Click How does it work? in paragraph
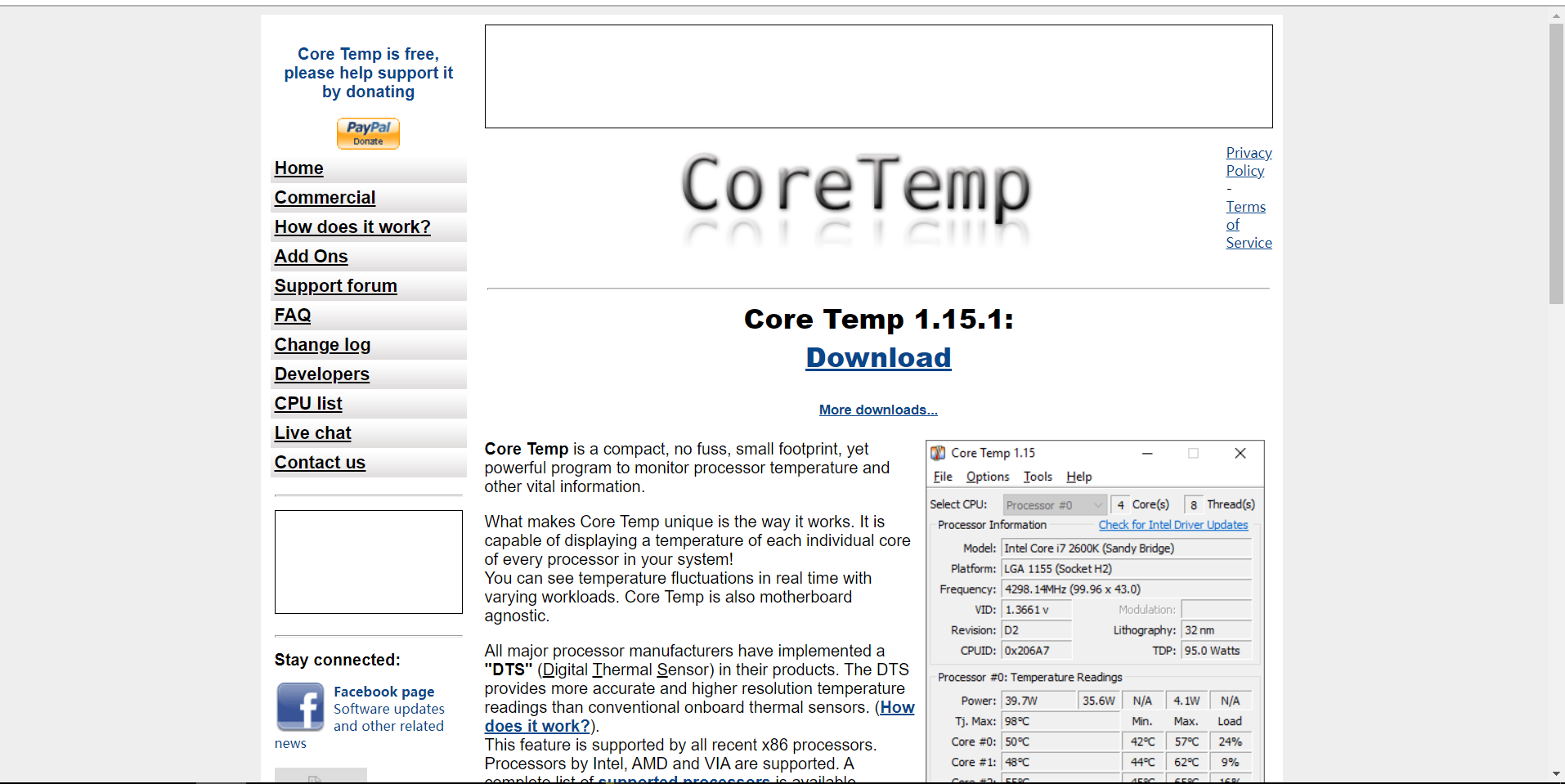 point(699,717)
